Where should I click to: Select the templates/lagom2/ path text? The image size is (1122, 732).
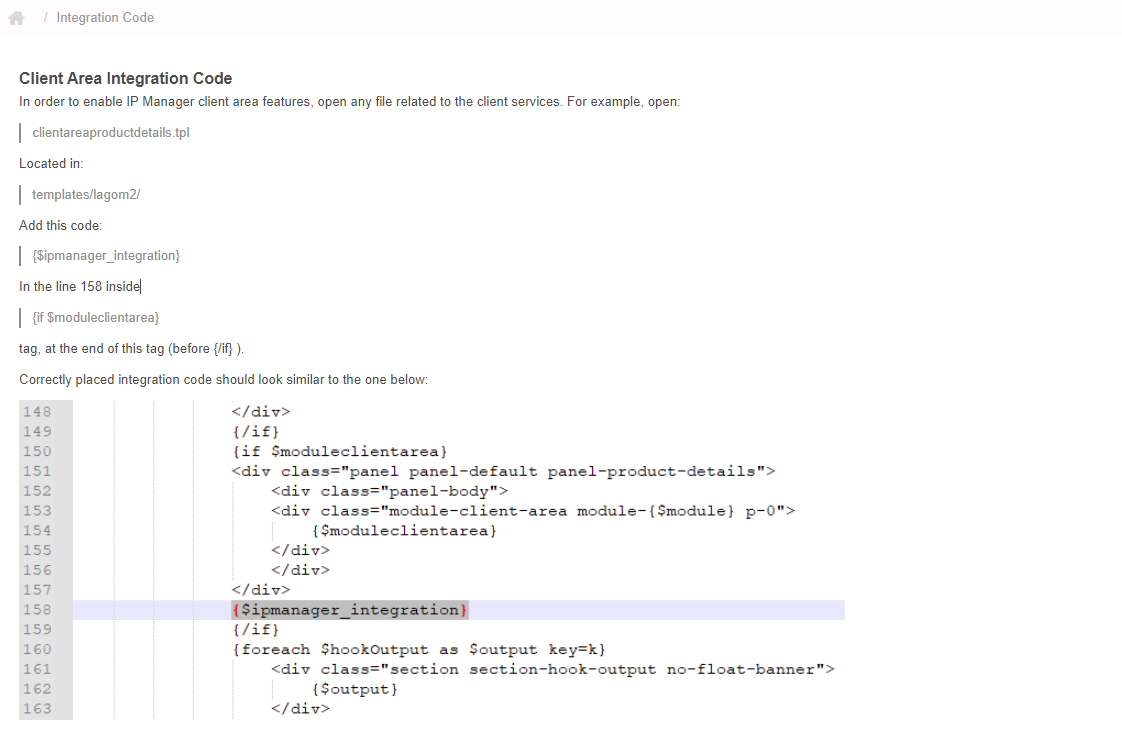pyautogui.click(x=86, y=195)
